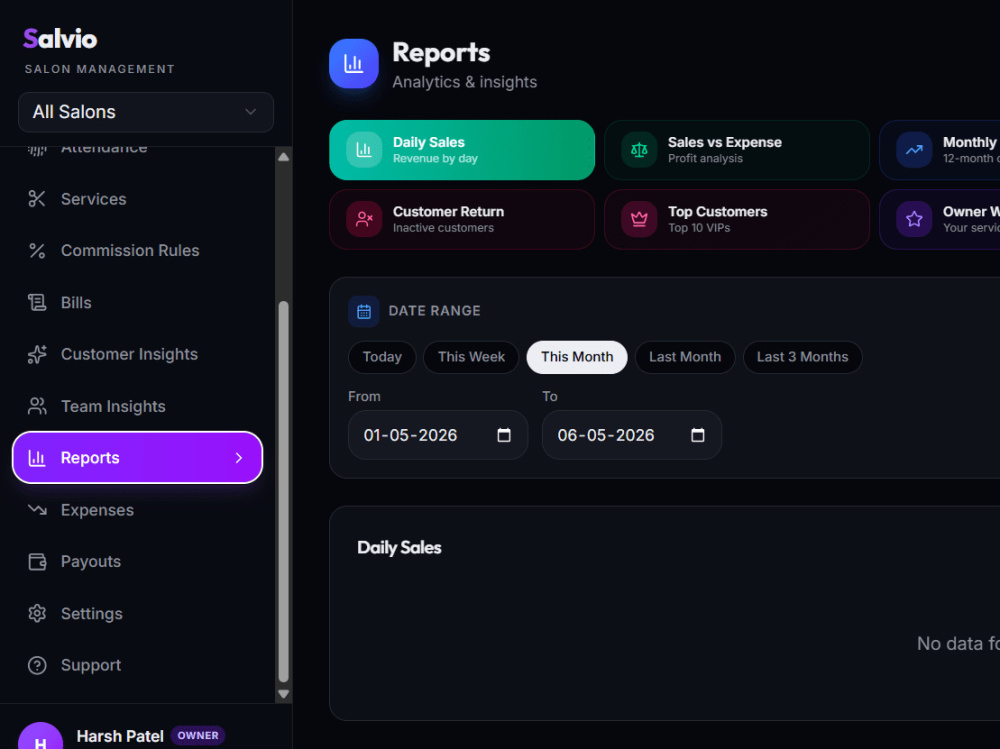Navigate to Customer Insights
1000x749 pixels.
(x=129, y=354)
